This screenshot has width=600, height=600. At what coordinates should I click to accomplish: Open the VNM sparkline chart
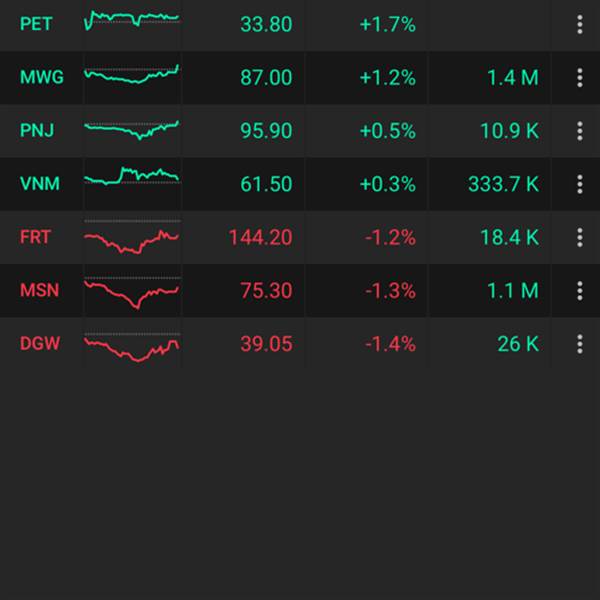click(x=132, y=178)
